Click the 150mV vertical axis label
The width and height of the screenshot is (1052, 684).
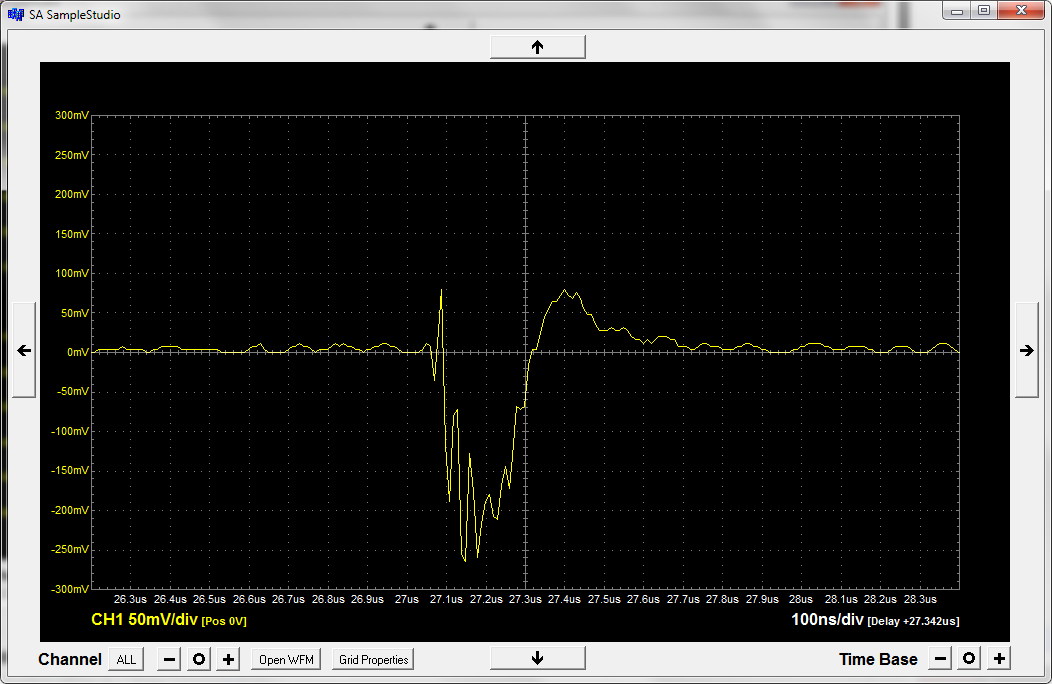(x=72, y=234)
